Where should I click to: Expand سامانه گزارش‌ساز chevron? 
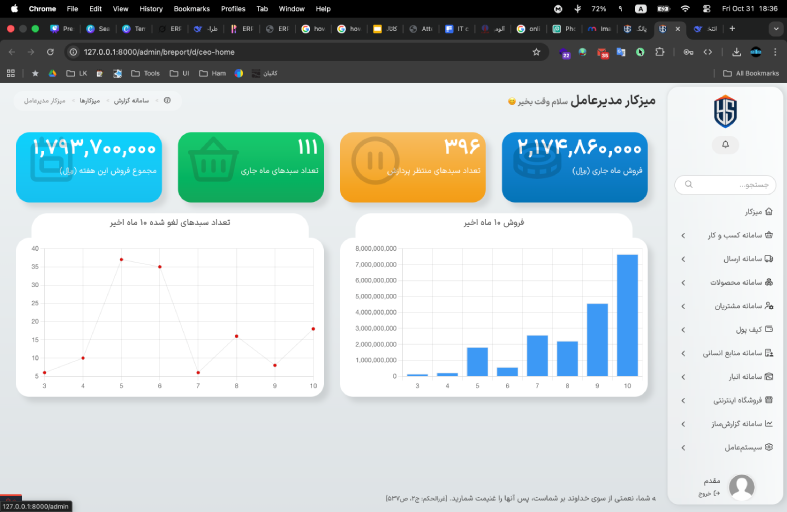(683, 424)
